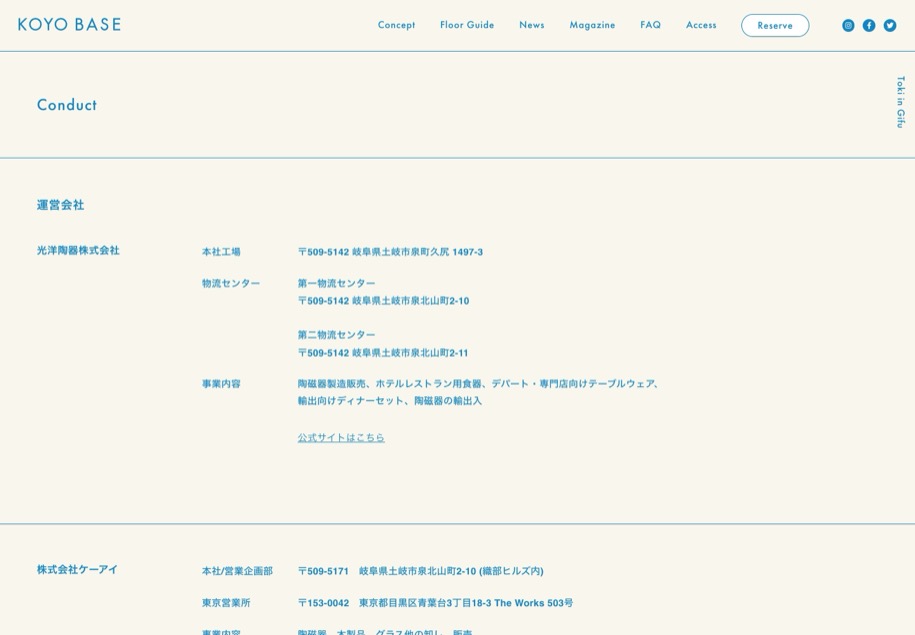The height and width of the screenshot is (635, 915).
Task: Follow the 公式サイトはこちら link
Action: point(341,437)
